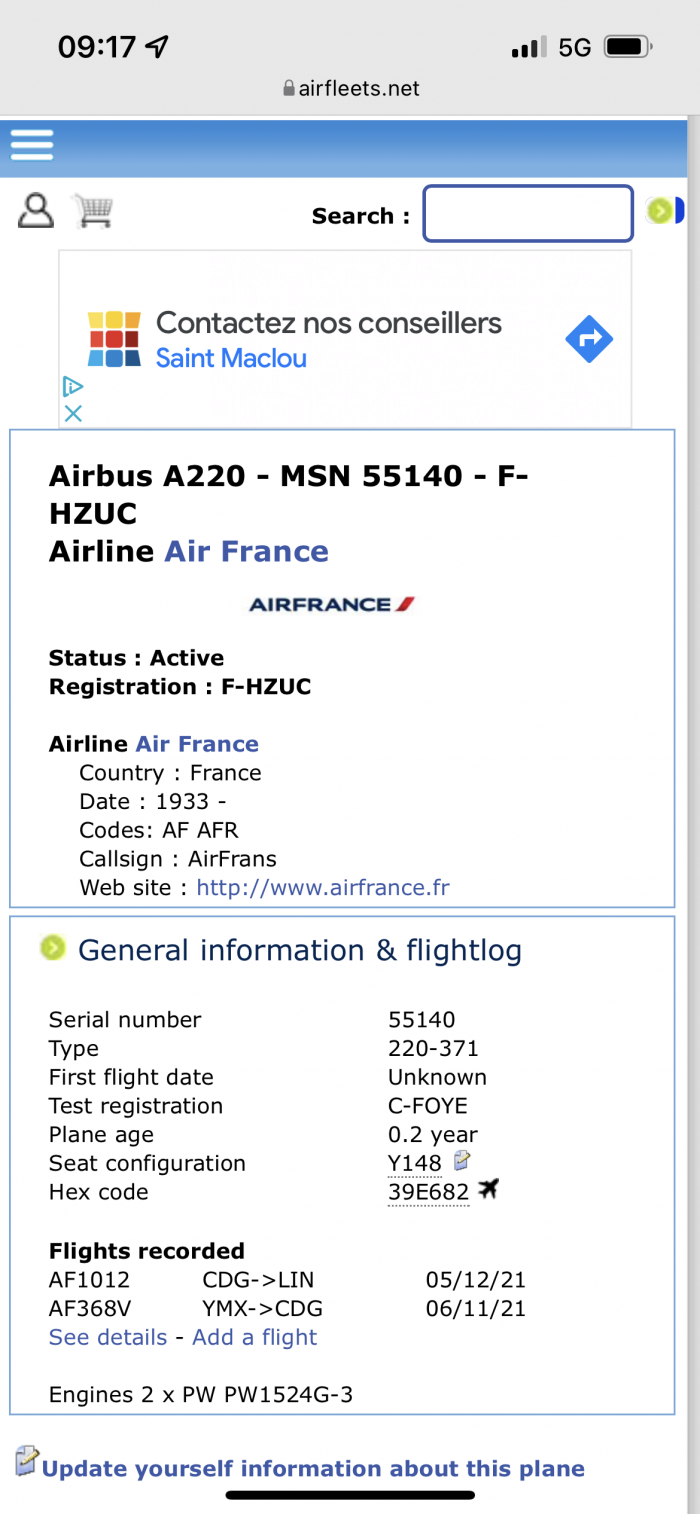Click the green search go button
This screenshot has height=1514, width=700.
660,211
